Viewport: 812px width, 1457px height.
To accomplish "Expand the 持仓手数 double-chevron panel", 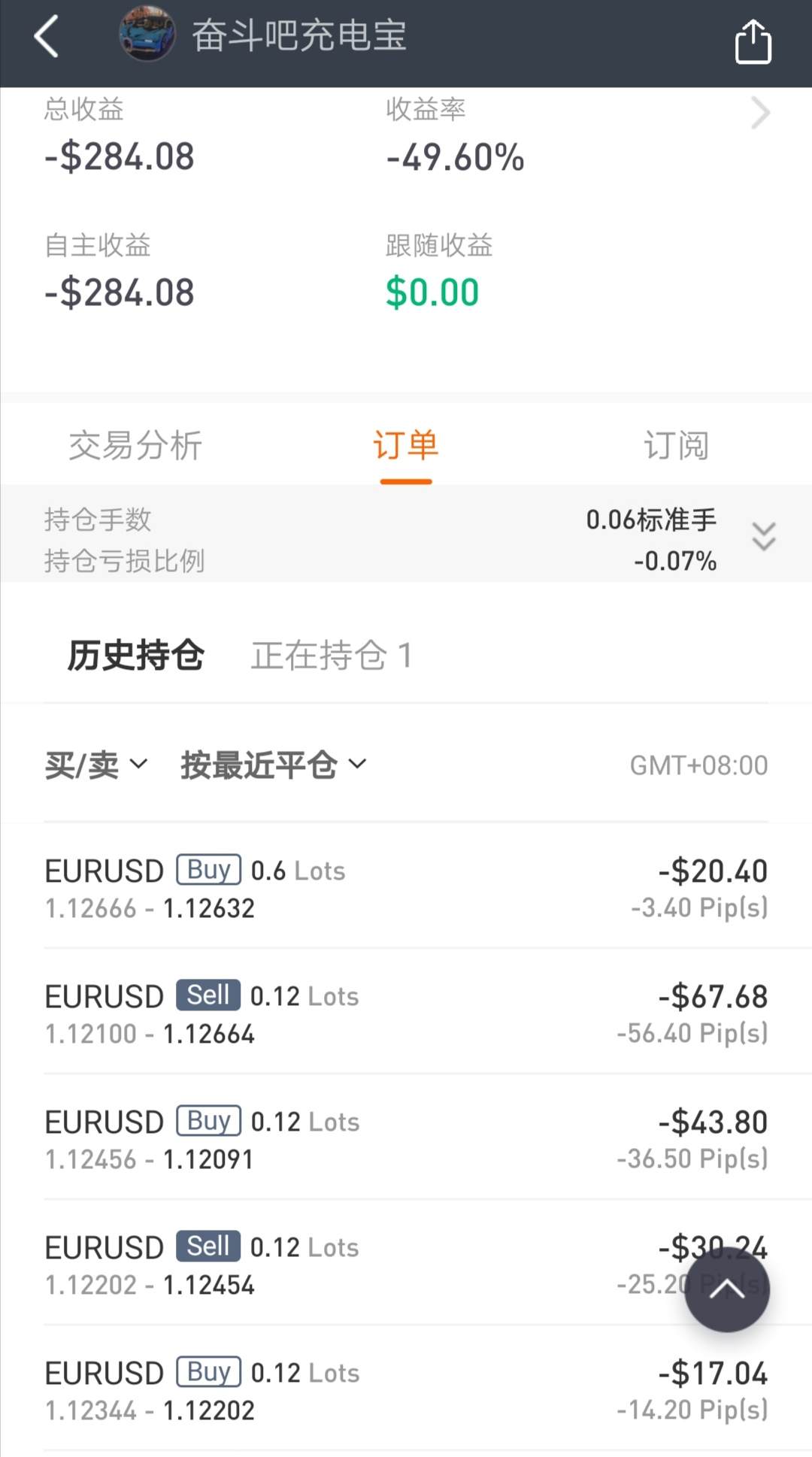I will point(764,537).
